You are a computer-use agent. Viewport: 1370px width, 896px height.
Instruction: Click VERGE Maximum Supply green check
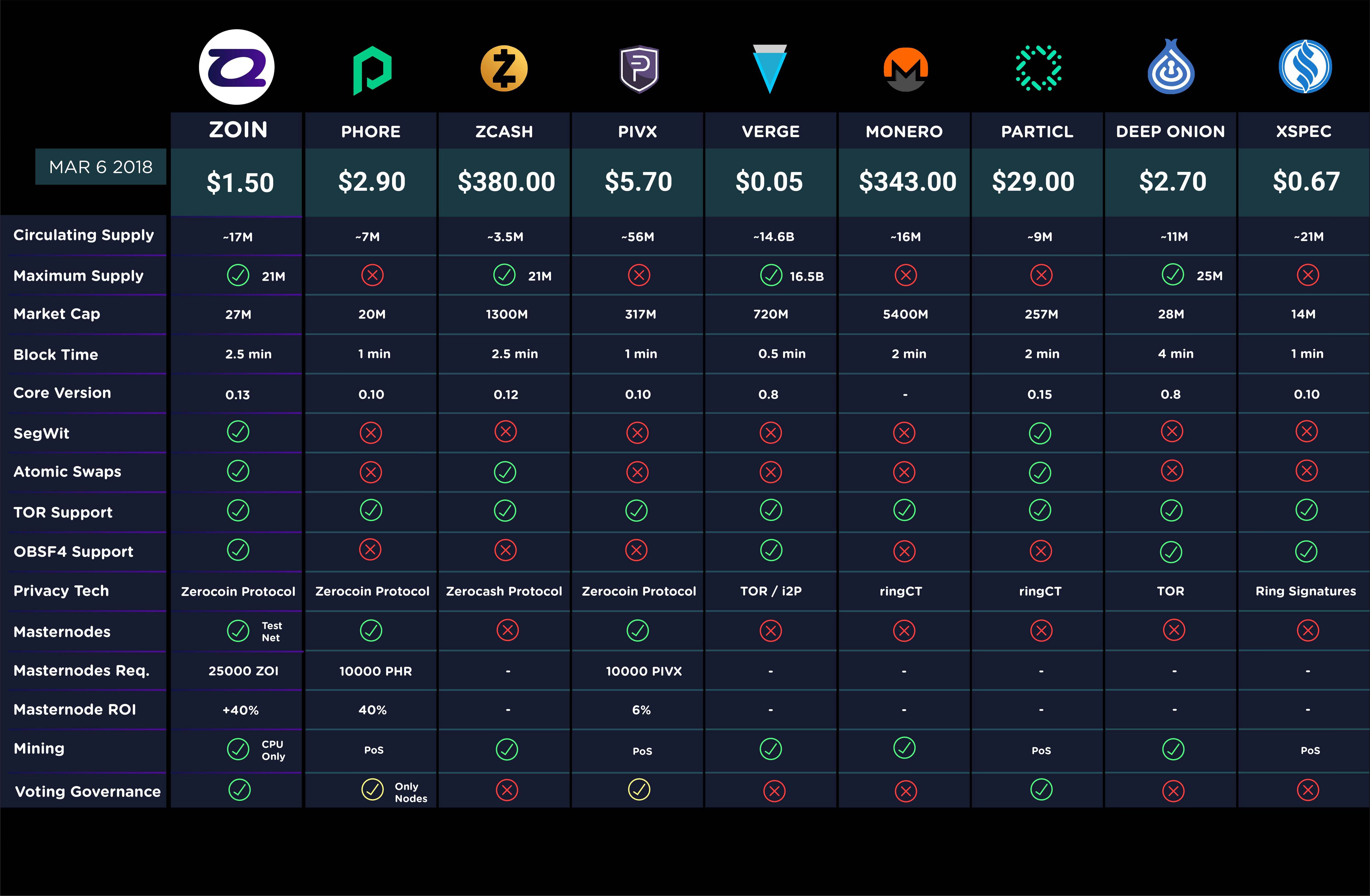771,275
